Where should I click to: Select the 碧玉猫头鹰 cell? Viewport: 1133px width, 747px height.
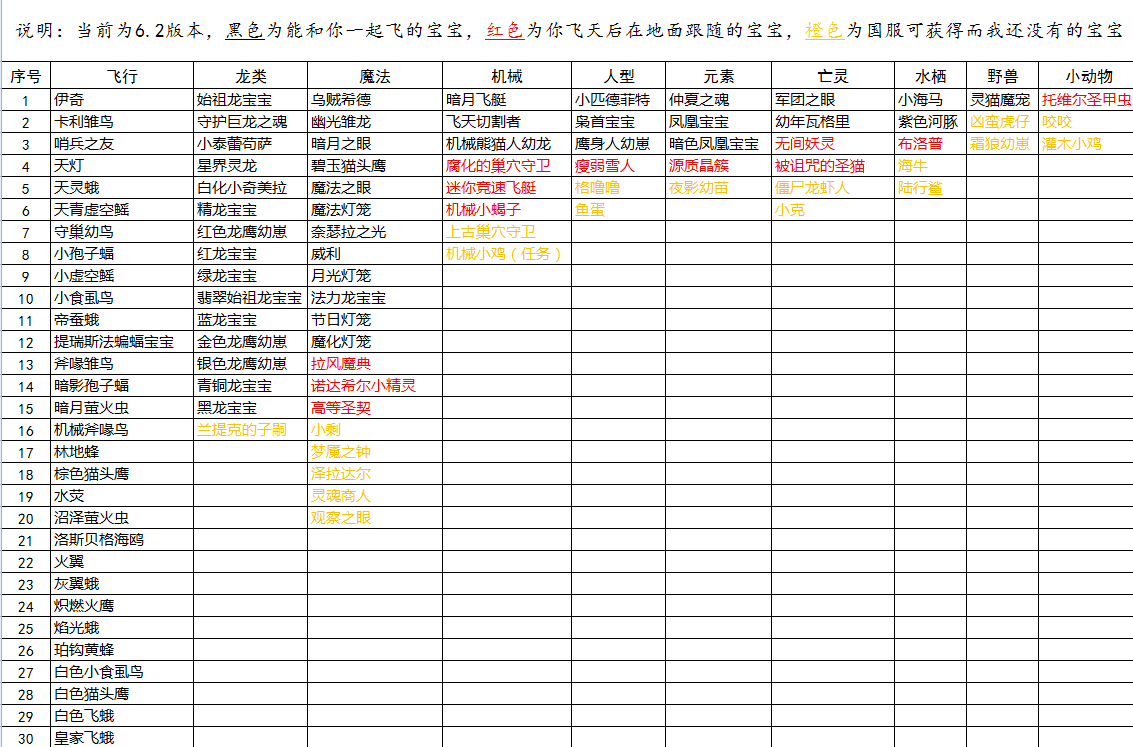[x=375, y=165]
